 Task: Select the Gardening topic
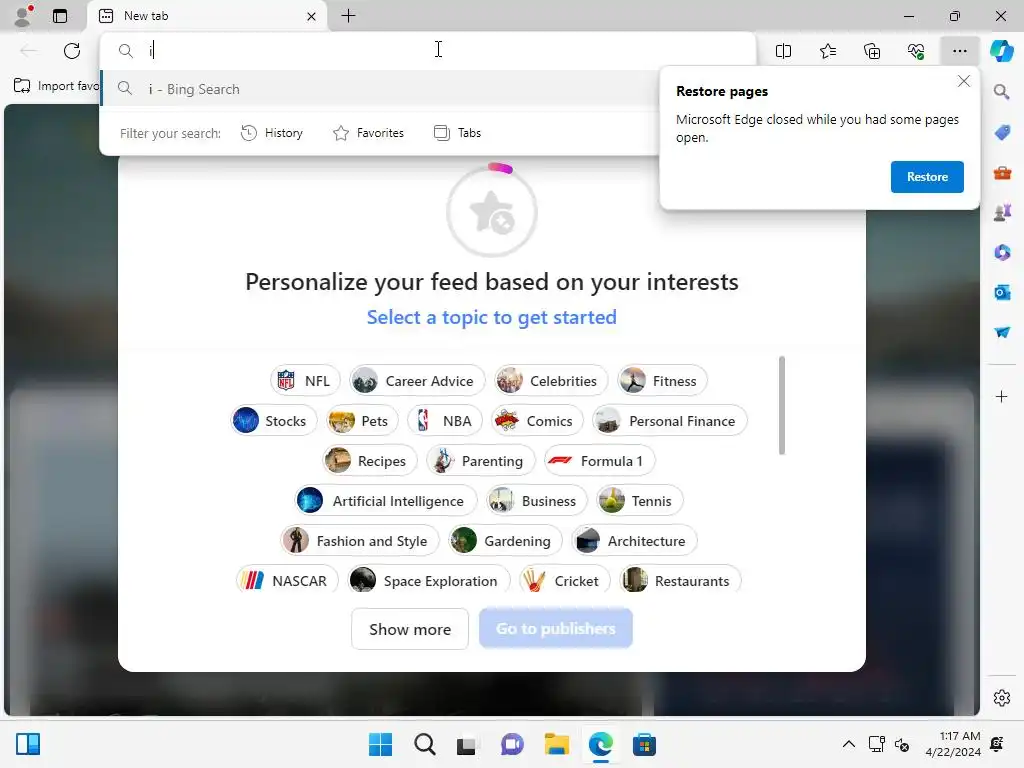point(505,541)
